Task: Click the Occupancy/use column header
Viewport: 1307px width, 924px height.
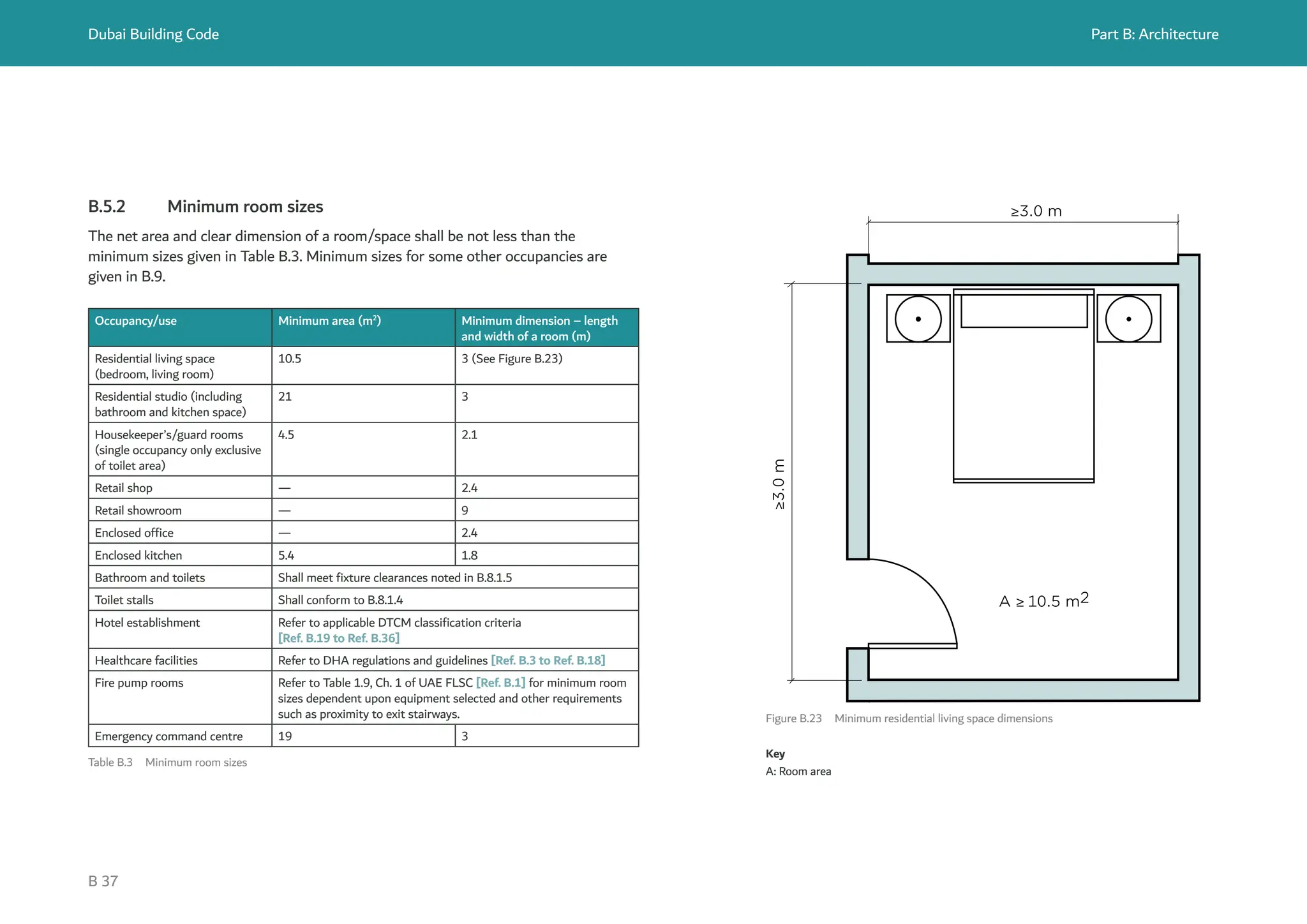Action: point(136,321)
